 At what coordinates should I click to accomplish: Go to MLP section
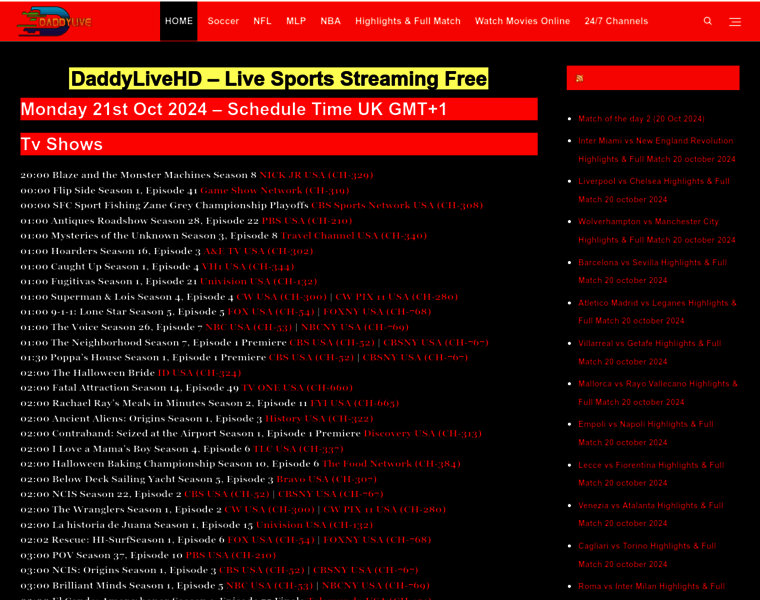pos(296,21)
